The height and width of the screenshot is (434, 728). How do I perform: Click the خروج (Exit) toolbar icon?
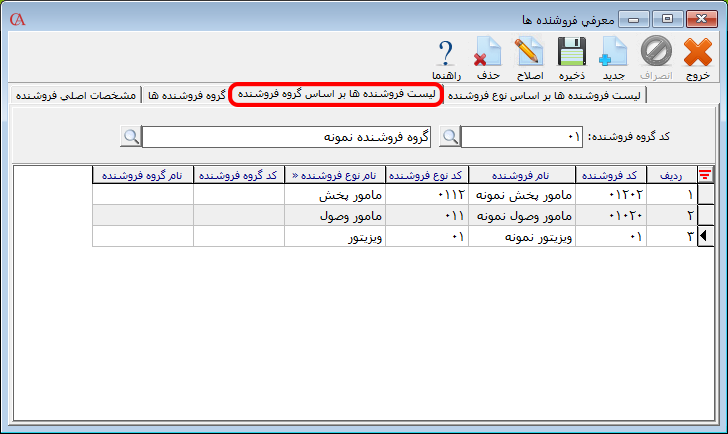tap(698, 58)
